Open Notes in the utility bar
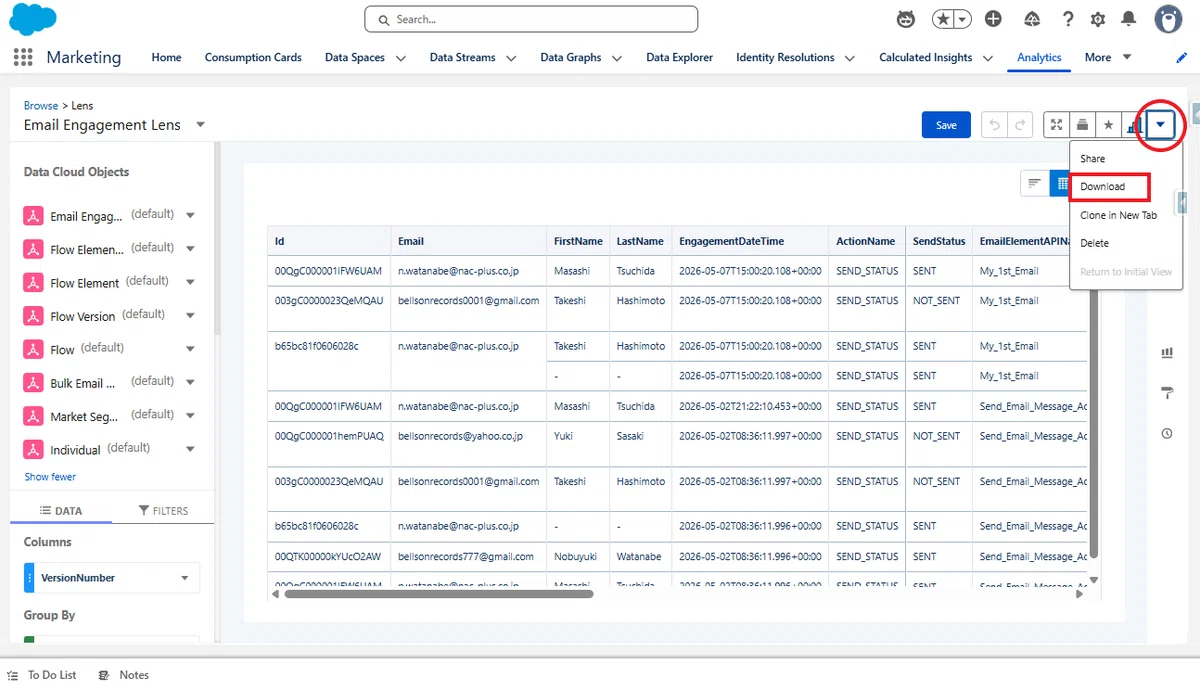The image size is (1200, 690). point(124,675)
